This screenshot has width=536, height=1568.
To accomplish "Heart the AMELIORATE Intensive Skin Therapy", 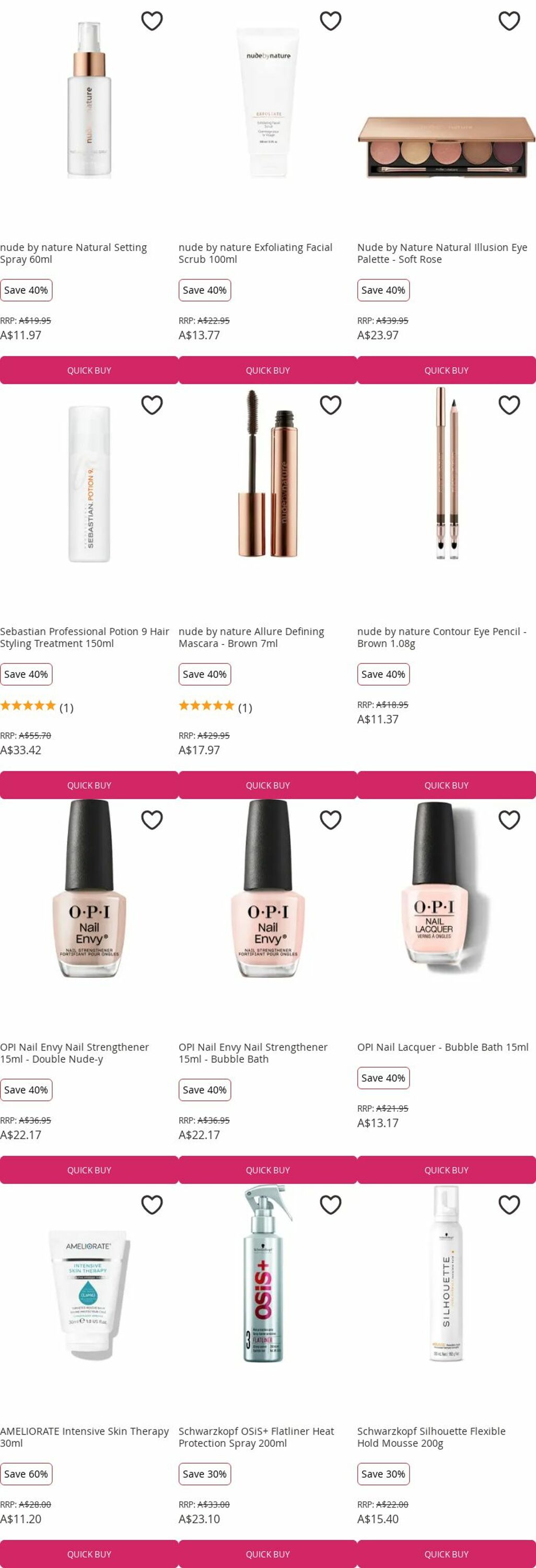I will (152, 1205).
